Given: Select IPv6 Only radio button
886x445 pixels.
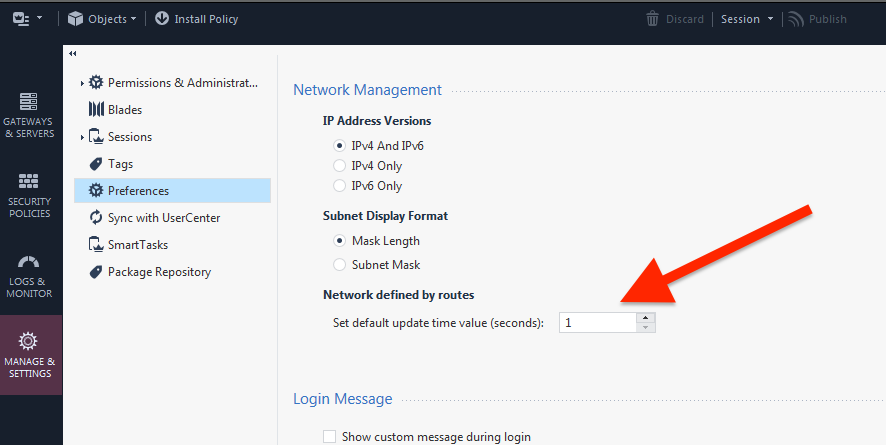Looking at the screenshot, I should click(x=340, y=186).
